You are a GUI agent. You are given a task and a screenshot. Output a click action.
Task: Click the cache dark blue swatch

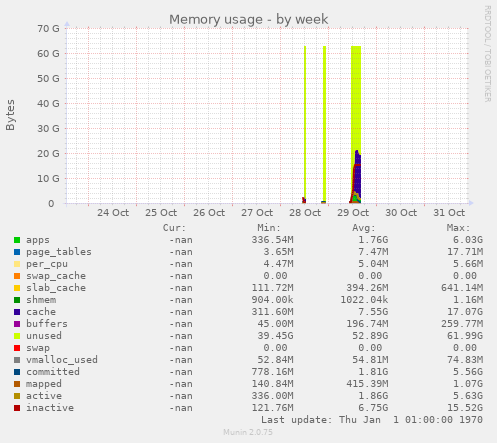pos(17,312)
